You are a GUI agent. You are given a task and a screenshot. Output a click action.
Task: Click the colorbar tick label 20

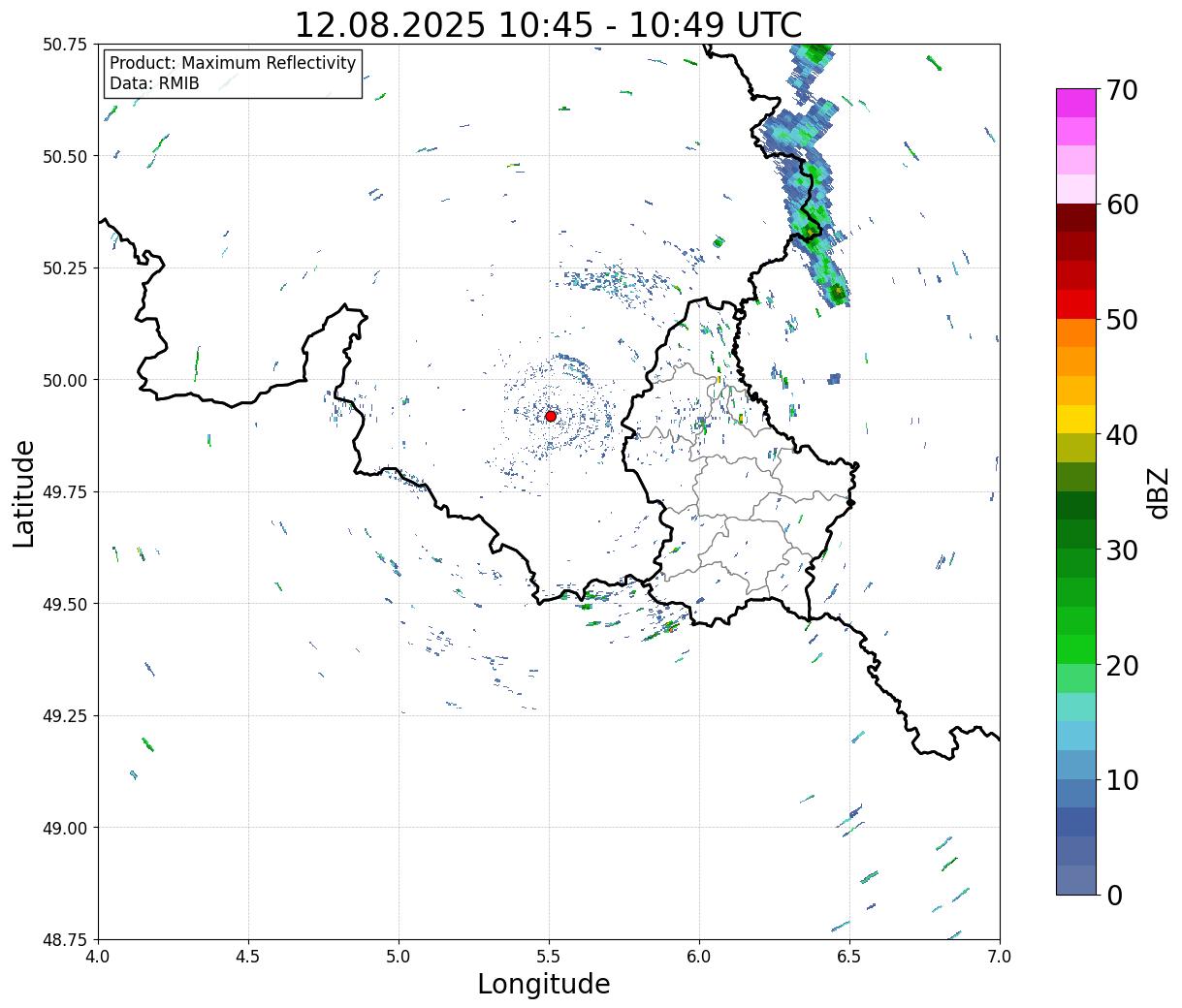[x=1121, y=665]
